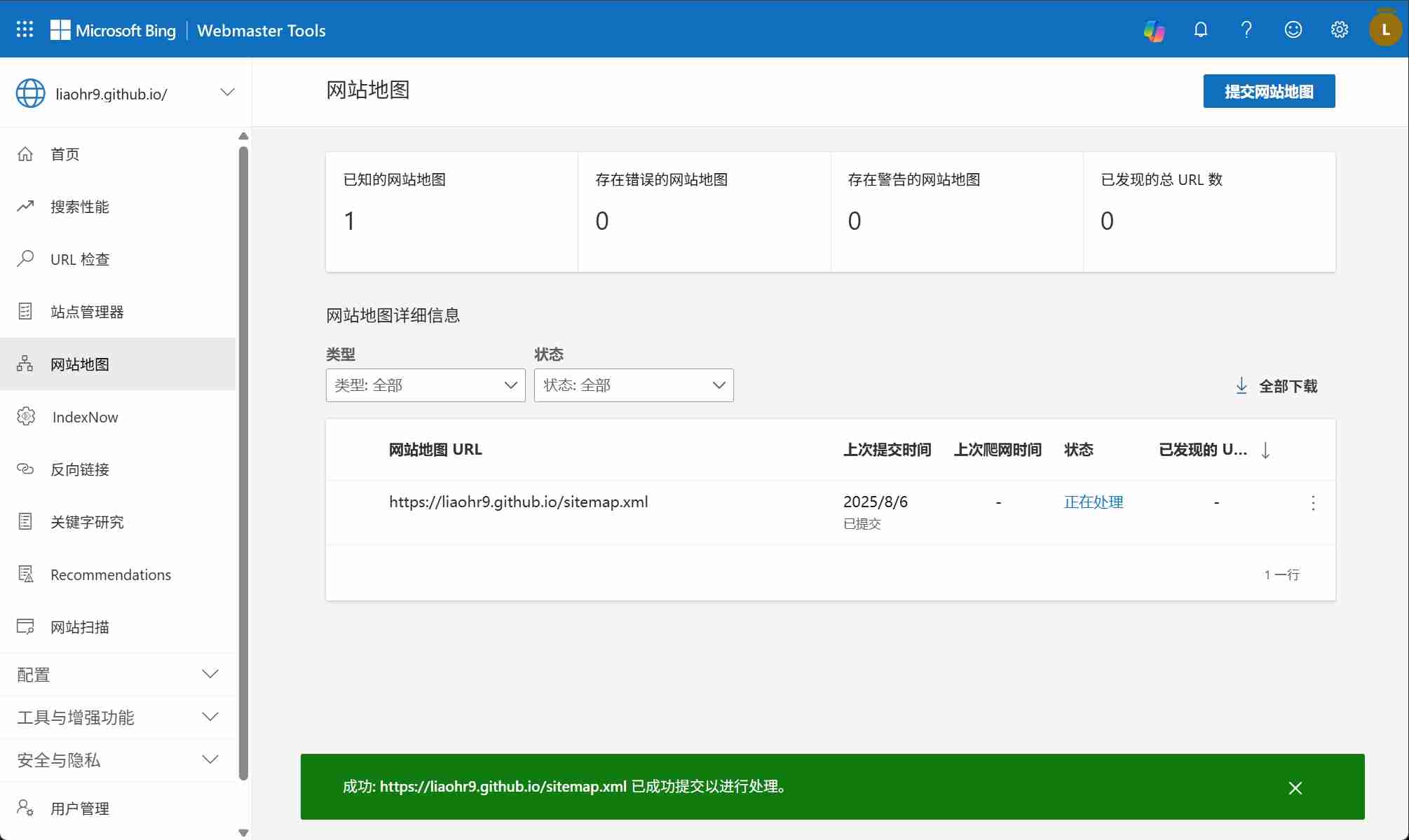Go to IndexNow in sidebar
This screenshot has width=1409, height=840.
click(85, 417)
